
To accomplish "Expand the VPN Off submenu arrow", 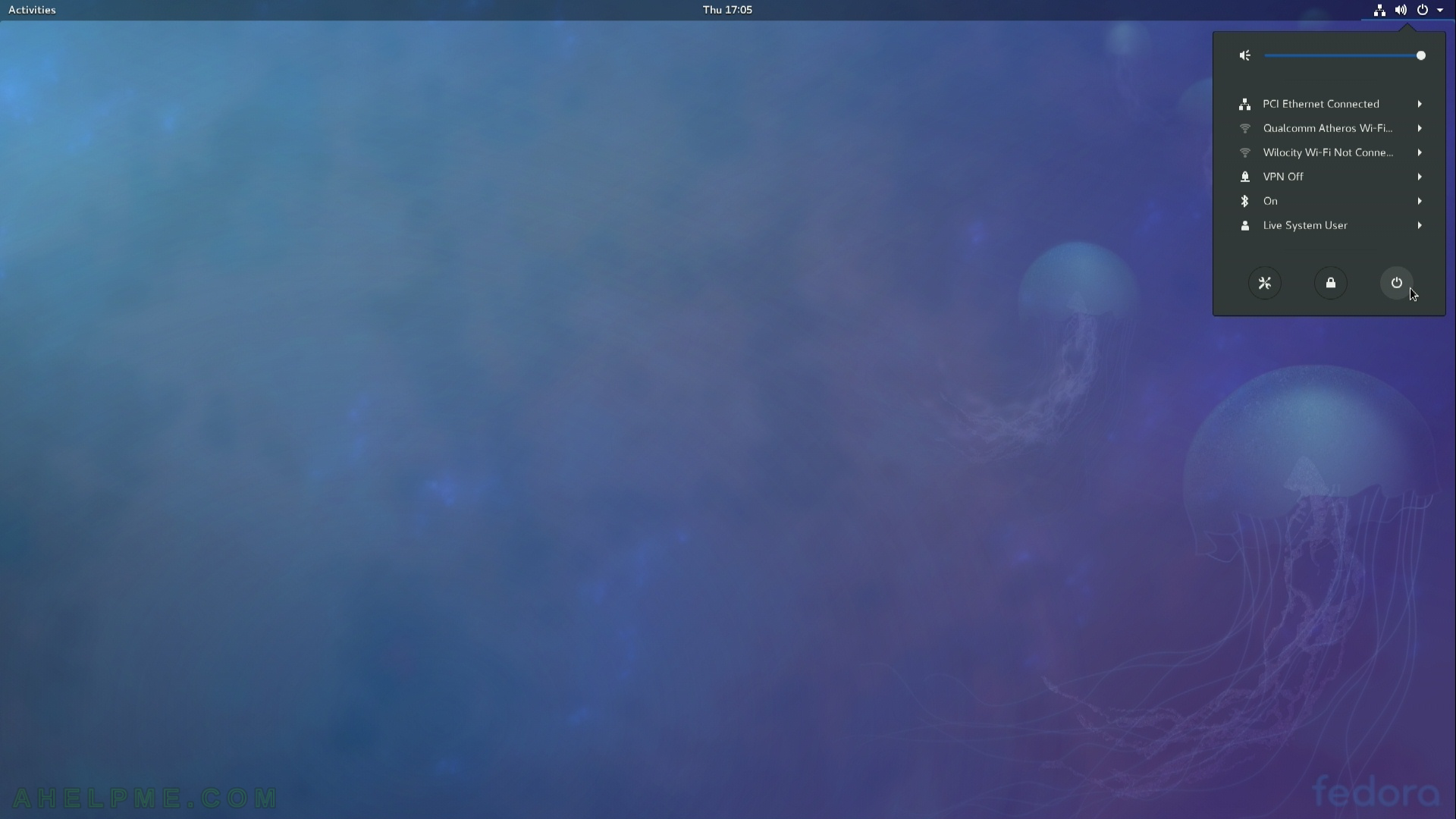I will pos(1420,177).
